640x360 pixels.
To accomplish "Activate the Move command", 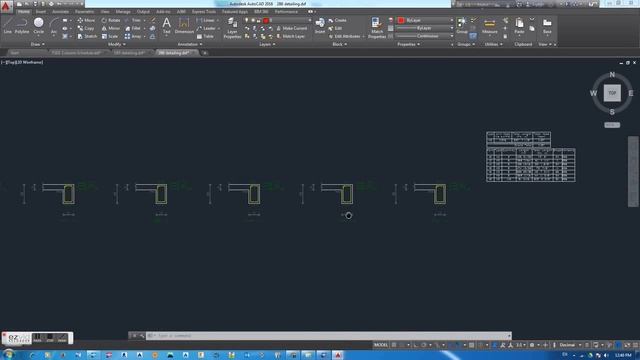I will point(86,20).
